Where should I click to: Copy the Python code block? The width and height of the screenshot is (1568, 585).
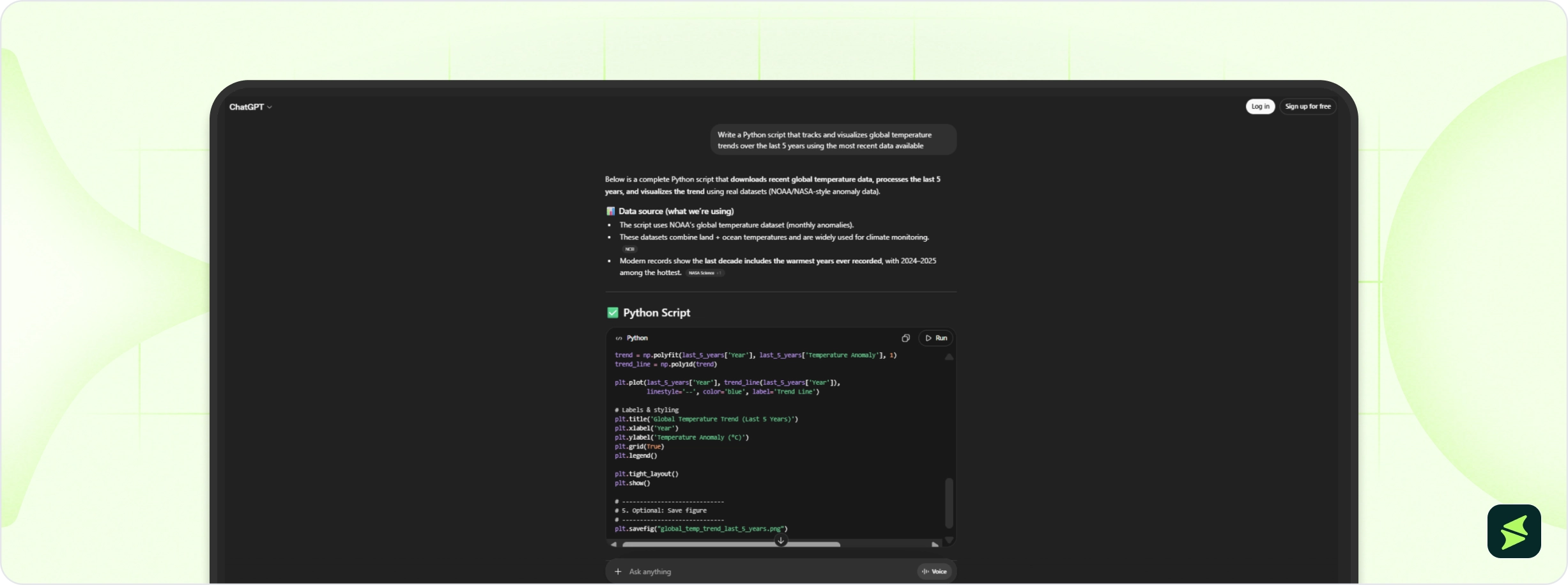(x=905, y=338)
